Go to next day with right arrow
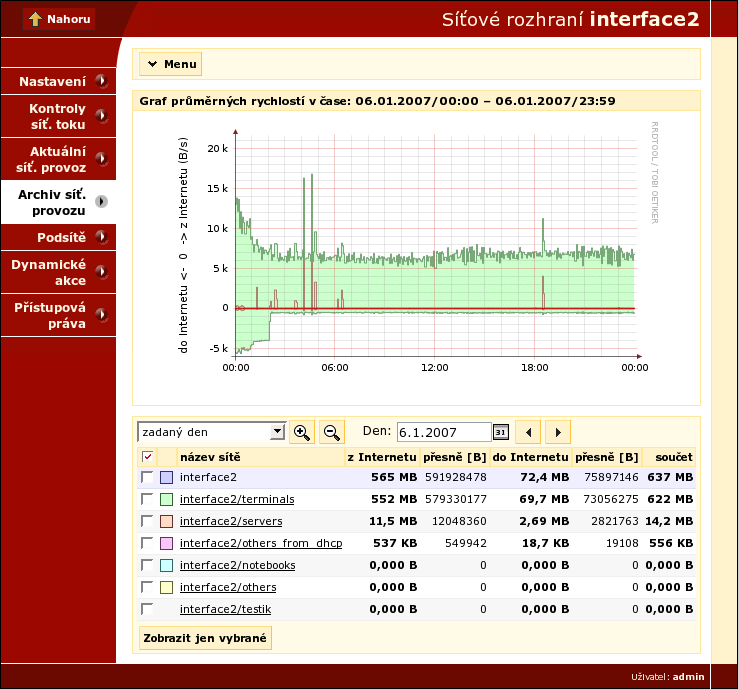 (558, 432)
